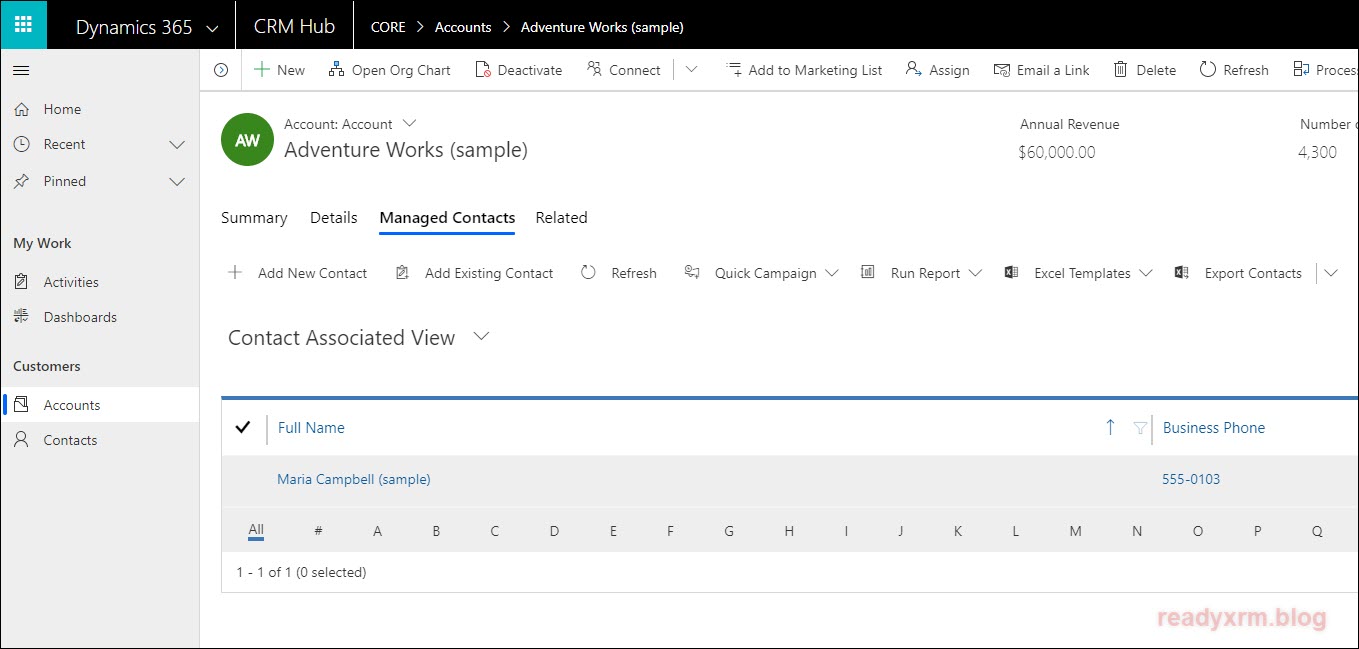Toggle sort arrow on Full Name column
This screenshot has height=649, width=1359.
click(1110, 428)
